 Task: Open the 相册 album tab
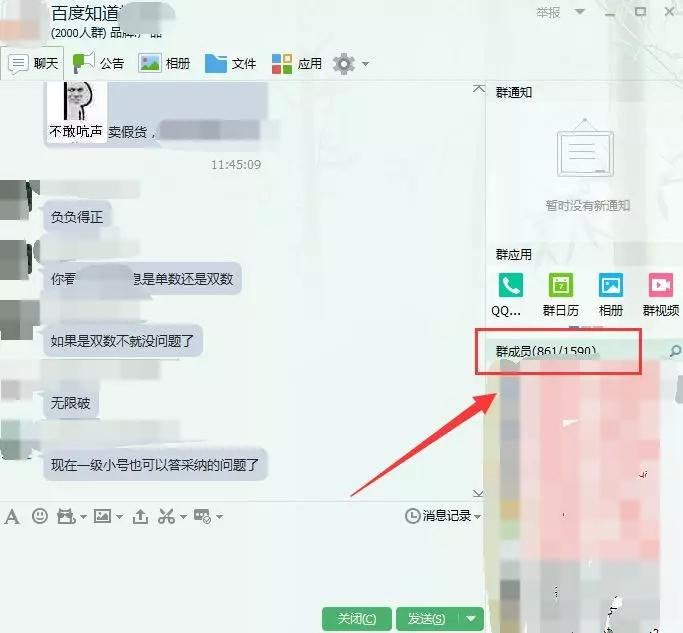coord(164,64)
